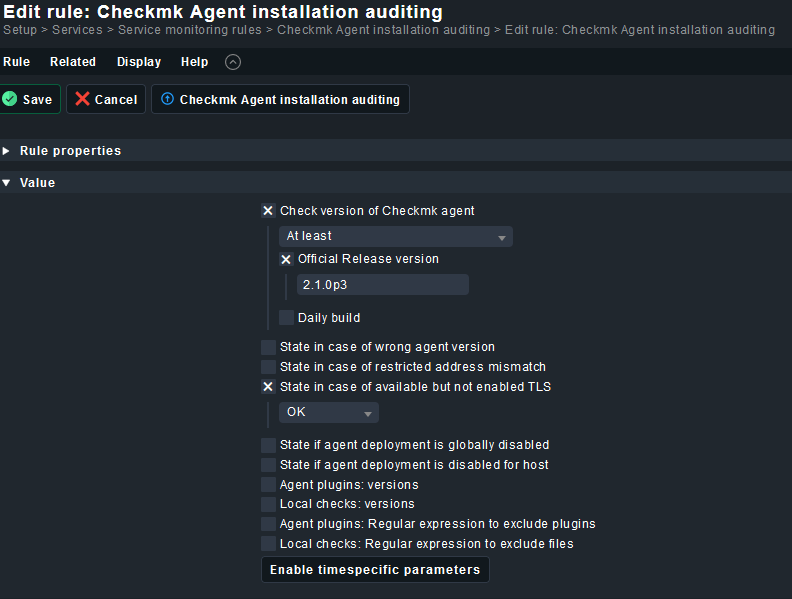Expand the Rule properties section
792x599 pixels.
[70, 151]
